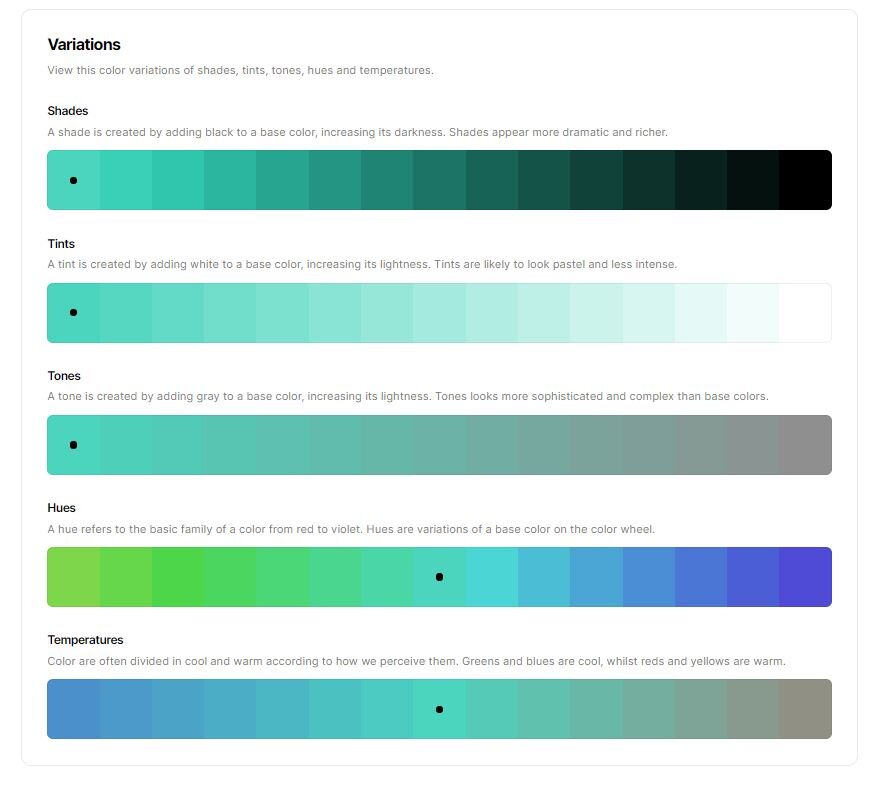Click the "Hues" section heading
884x786 pixels.
click(x=61, y=507)
